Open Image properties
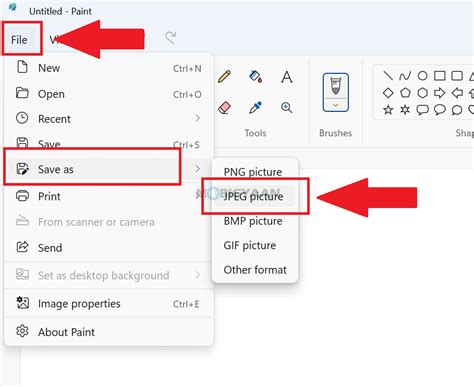 [109, 304]
